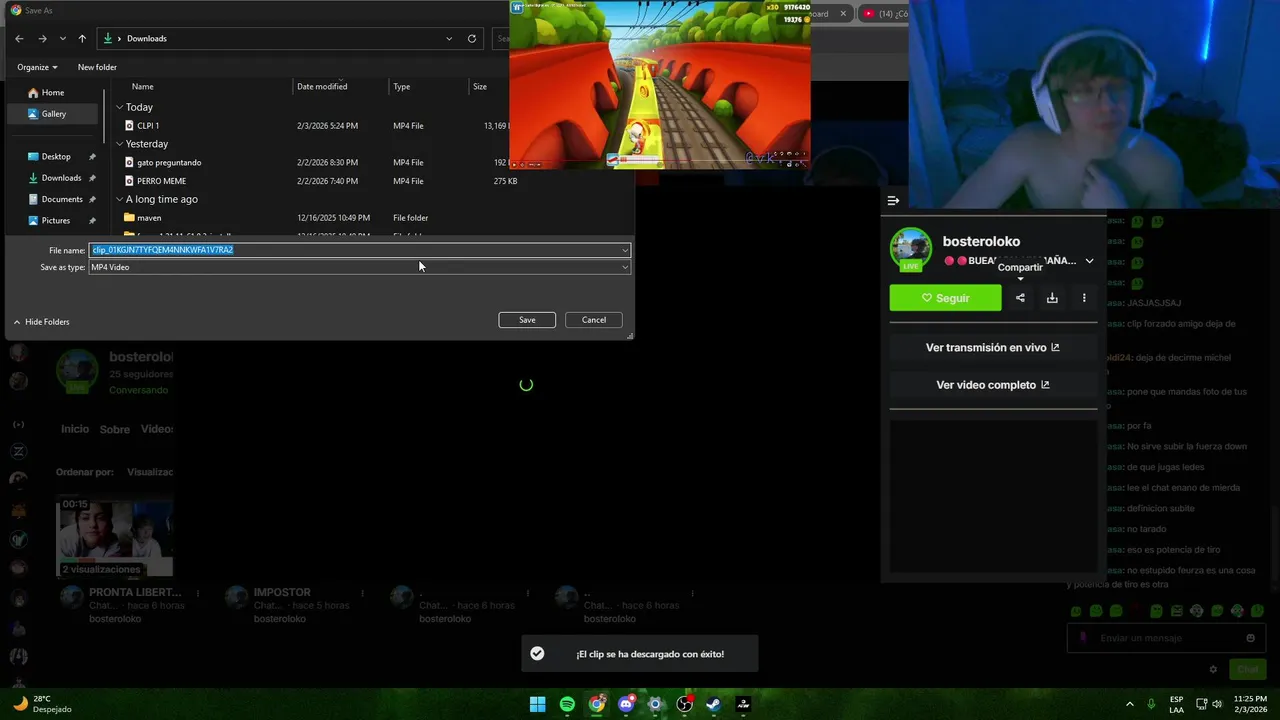Close the browser tab beside YouTube tab
The width and height of the screenshot is (1280, 720).
click(843, 14)
